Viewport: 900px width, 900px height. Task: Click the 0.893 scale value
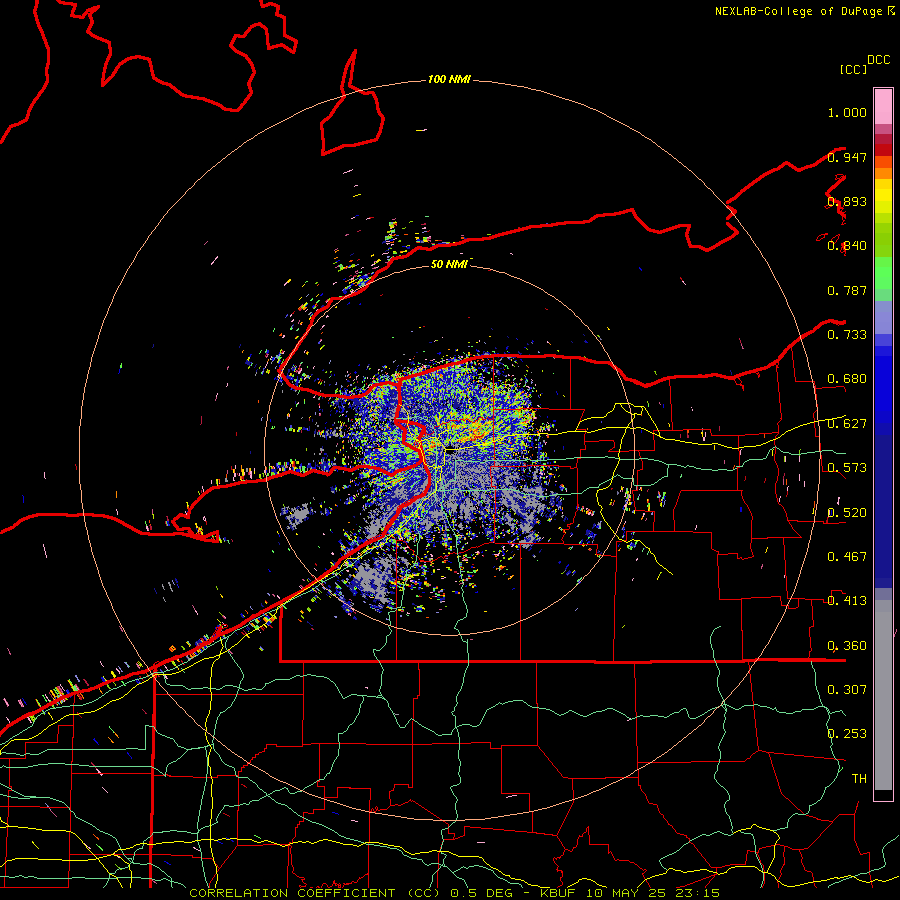847,201
